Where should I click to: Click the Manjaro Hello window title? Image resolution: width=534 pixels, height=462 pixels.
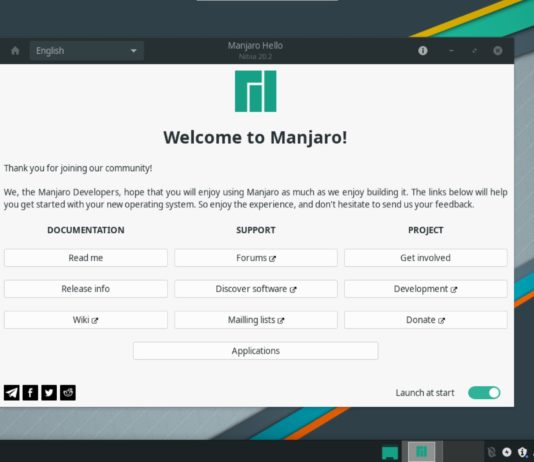click(x=255, y=46)
